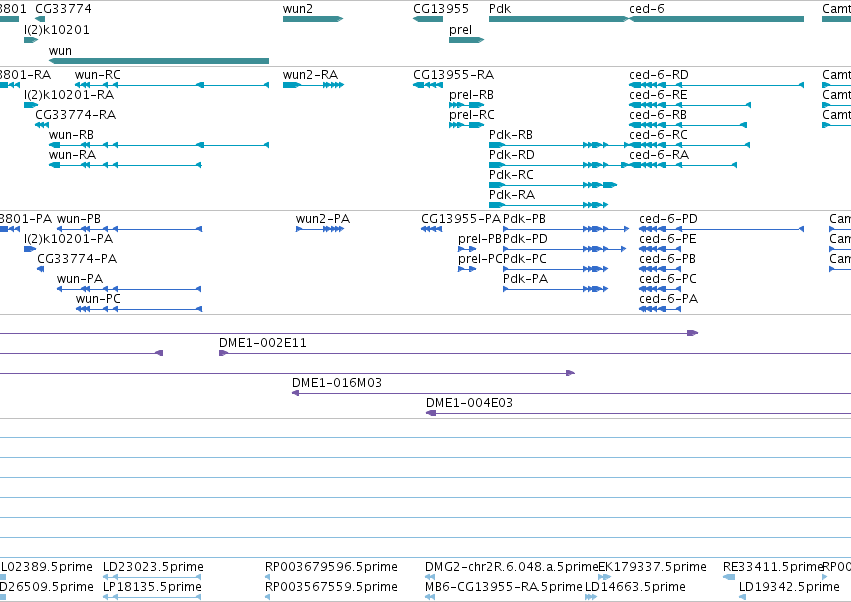Click the ced-6-PB protein label
Viewport: 851px width, 602px height.
pyautogui.click(x=668, y=259)
